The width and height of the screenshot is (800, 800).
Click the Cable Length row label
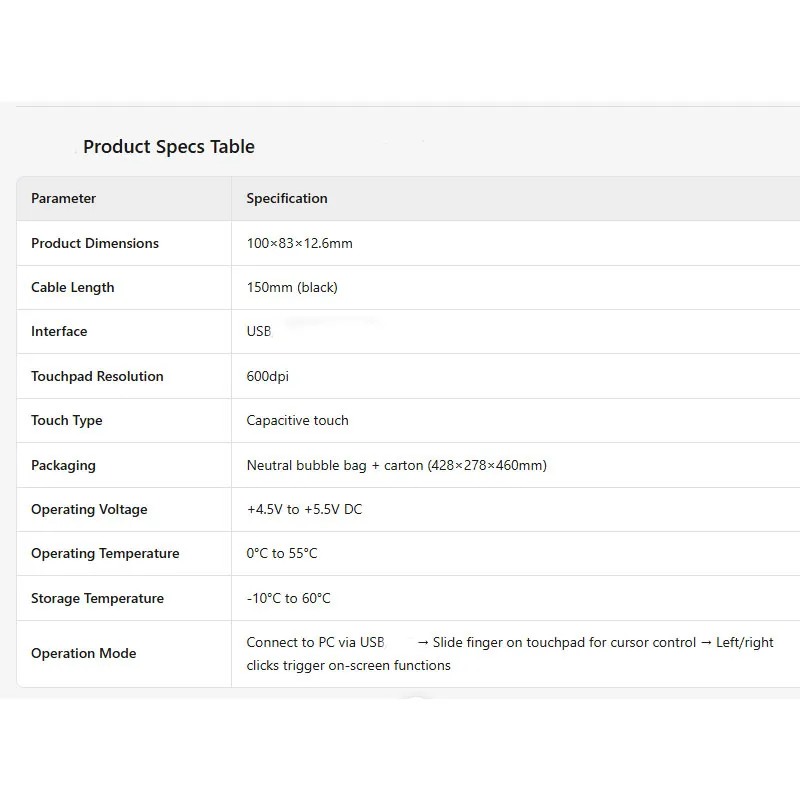(x=72, y=287)
